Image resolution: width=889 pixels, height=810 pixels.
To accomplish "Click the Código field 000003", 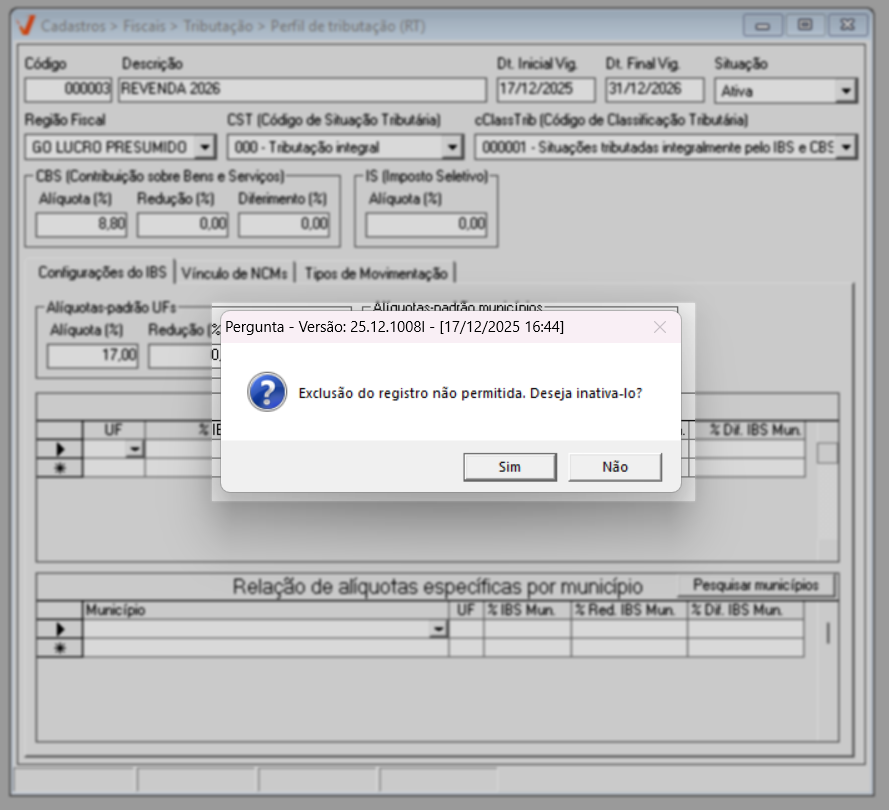I will [68, 89].
